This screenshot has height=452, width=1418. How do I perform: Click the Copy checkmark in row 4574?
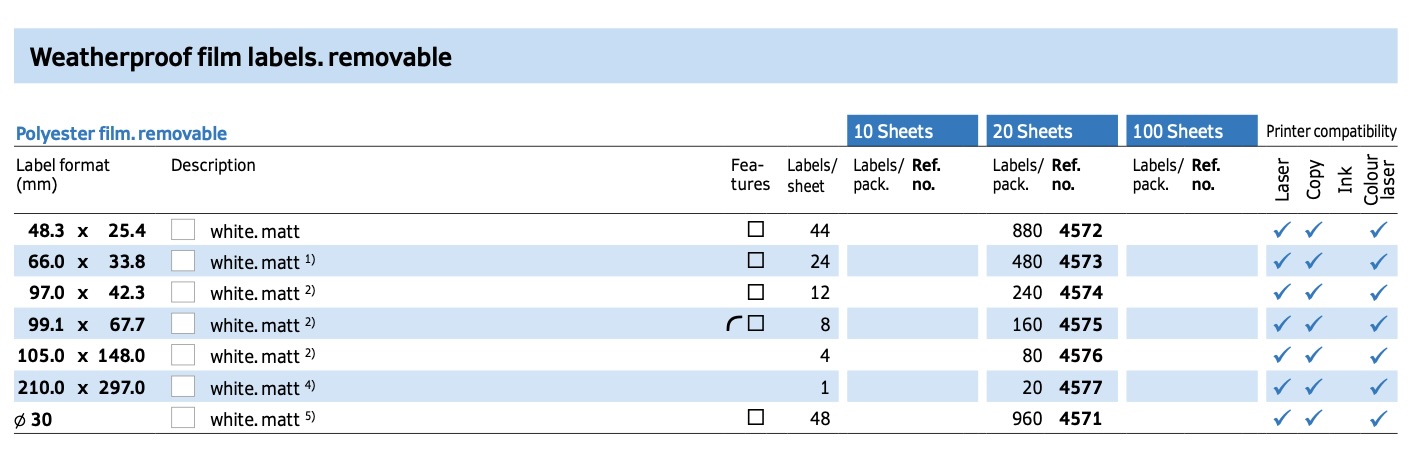tap(1314, 293)
